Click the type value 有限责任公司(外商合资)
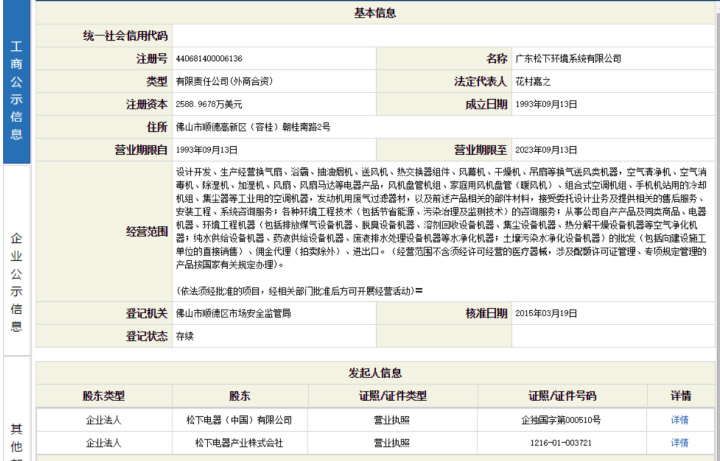This screenshot has height=461, width=720. (x=225, y=81)
